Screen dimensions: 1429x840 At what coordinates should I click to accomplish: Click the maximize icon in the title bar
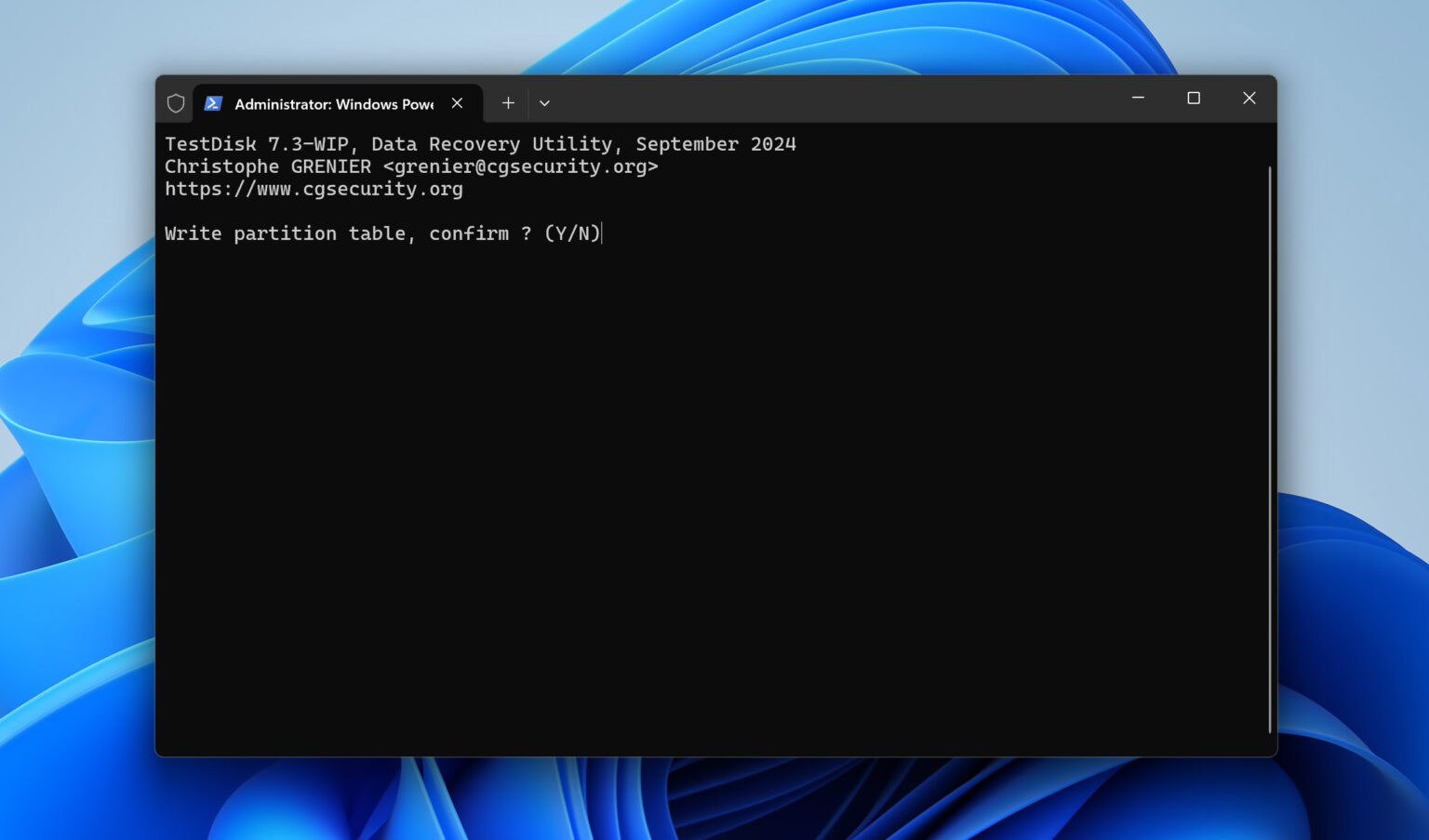pos(1194,98)
